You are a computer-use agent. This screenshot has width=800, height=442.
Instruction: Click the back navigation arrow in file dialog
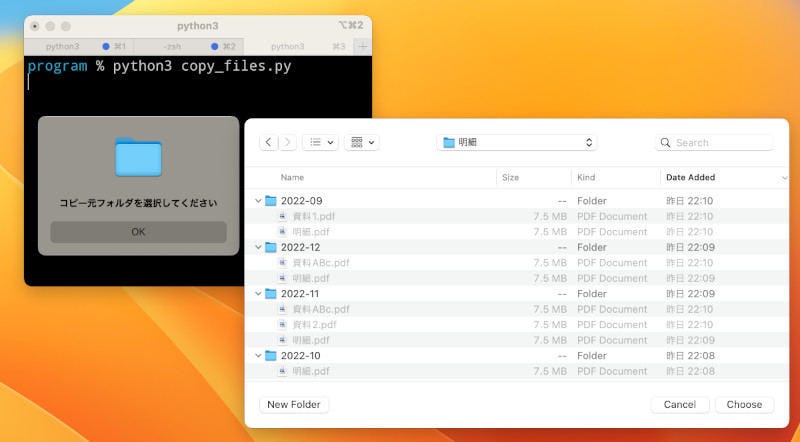pos(269,143)
